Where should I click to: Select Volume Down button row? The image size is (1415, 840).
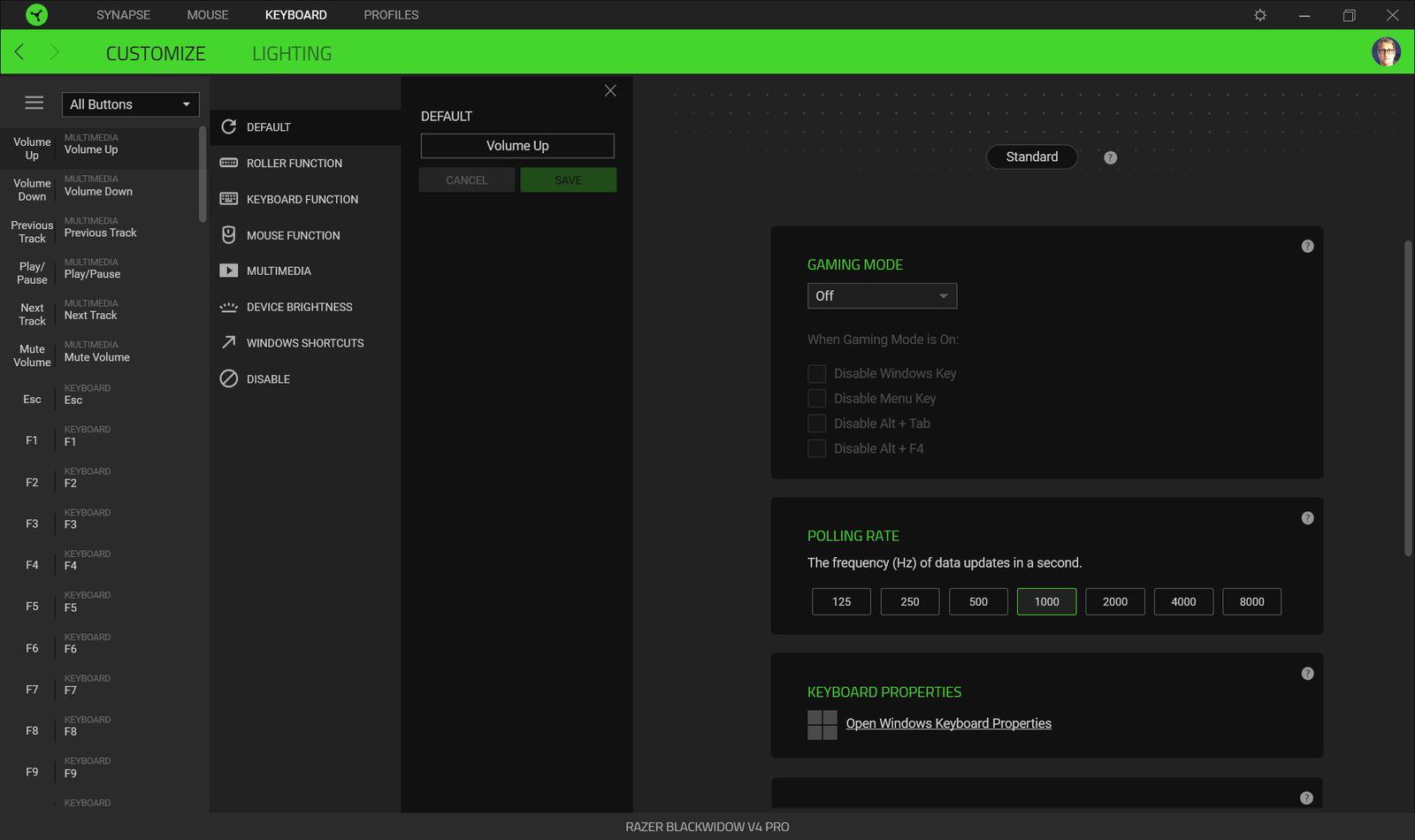(x=99, y=189)
